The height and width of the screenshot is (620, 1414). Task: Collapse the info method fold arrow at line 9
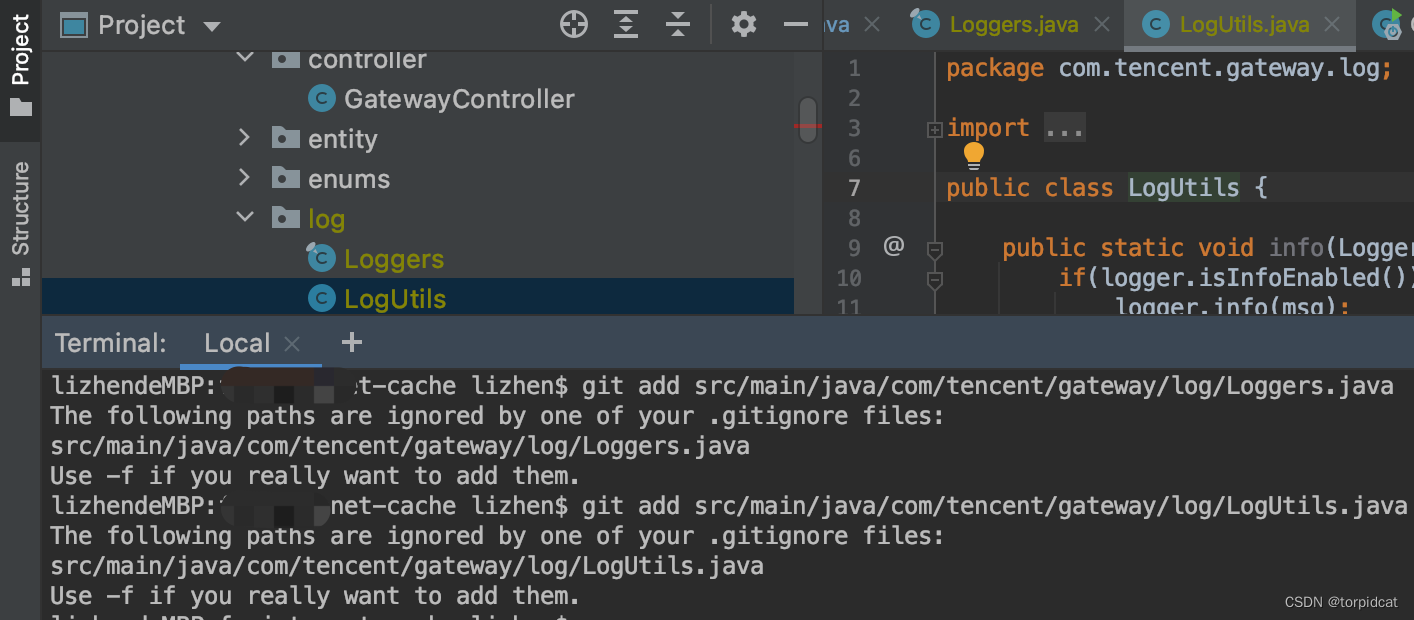coord(933,252)
